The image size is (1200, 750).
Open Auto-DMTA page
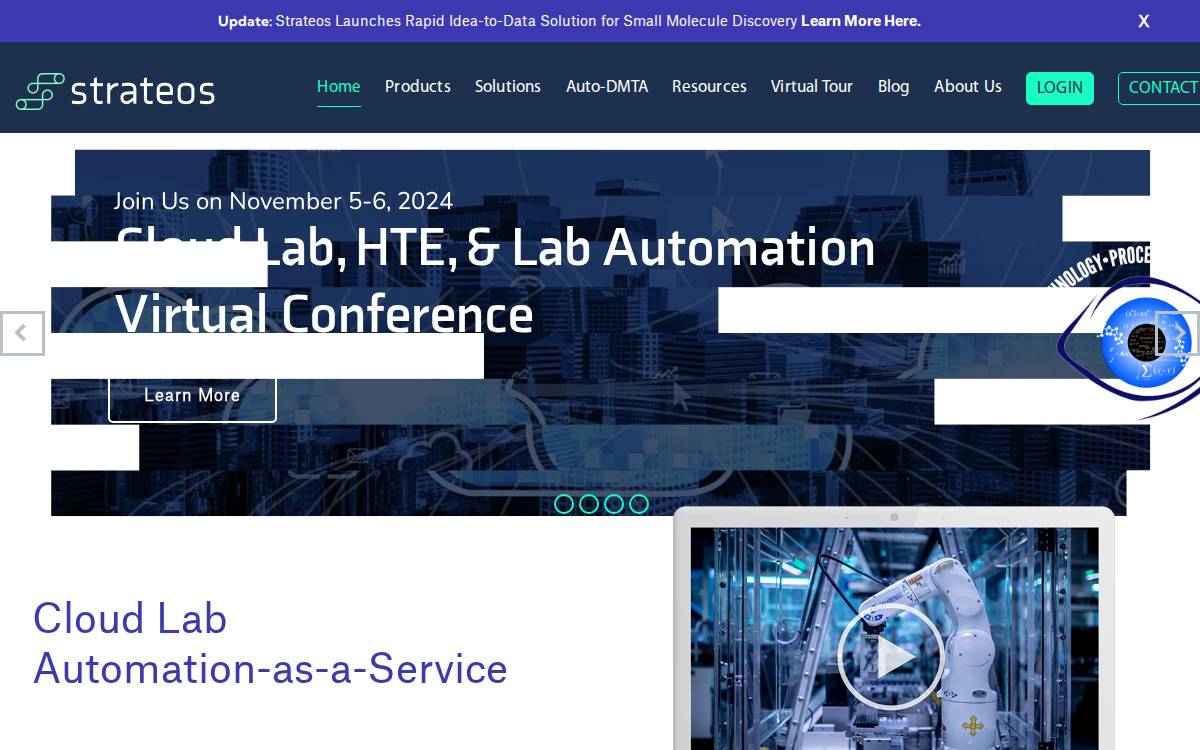click(x=607, y=87)
